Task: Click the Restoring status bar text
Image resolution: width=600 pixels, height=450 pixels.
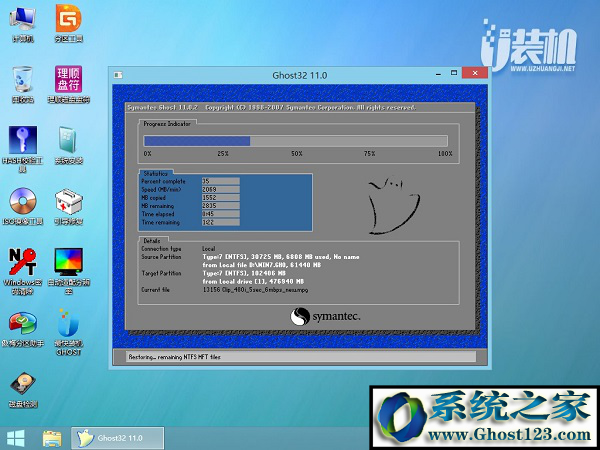Action: pos(174,357)
